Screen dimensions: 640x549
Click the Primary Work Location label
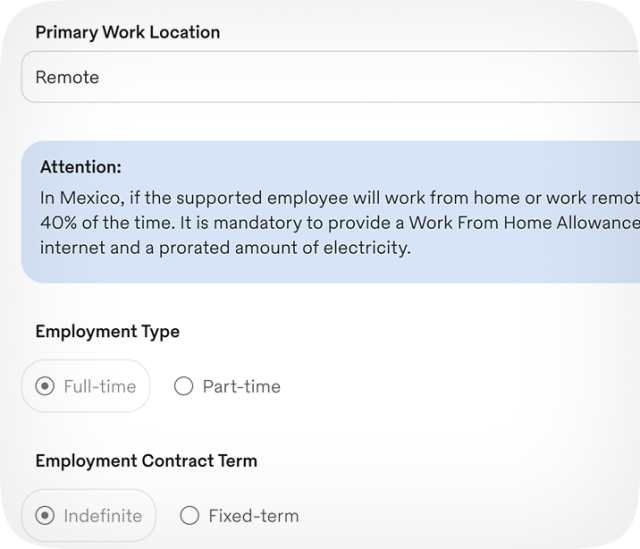point(127,32)
